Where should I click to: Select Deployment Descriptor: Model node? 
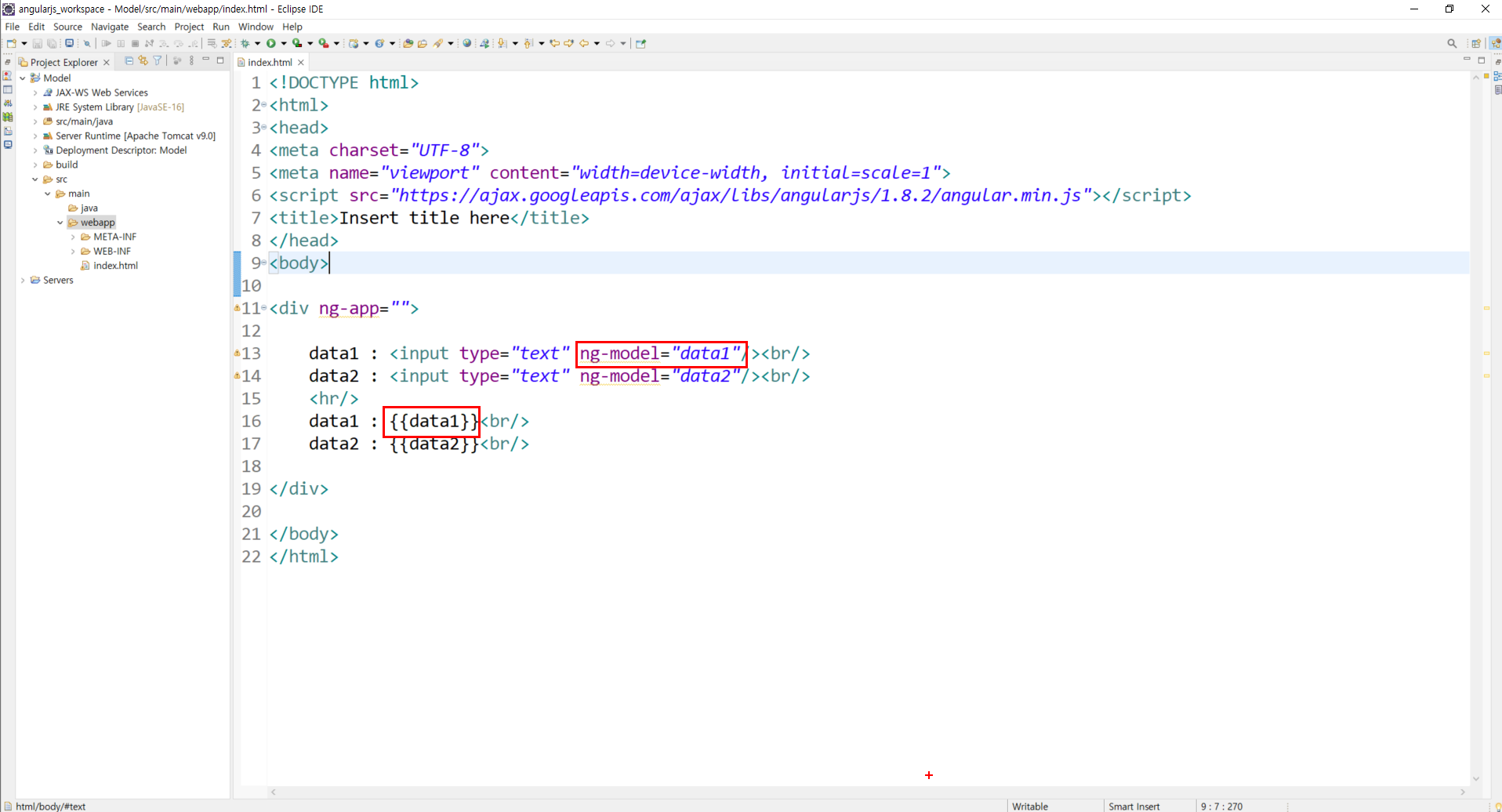(121, 150)
